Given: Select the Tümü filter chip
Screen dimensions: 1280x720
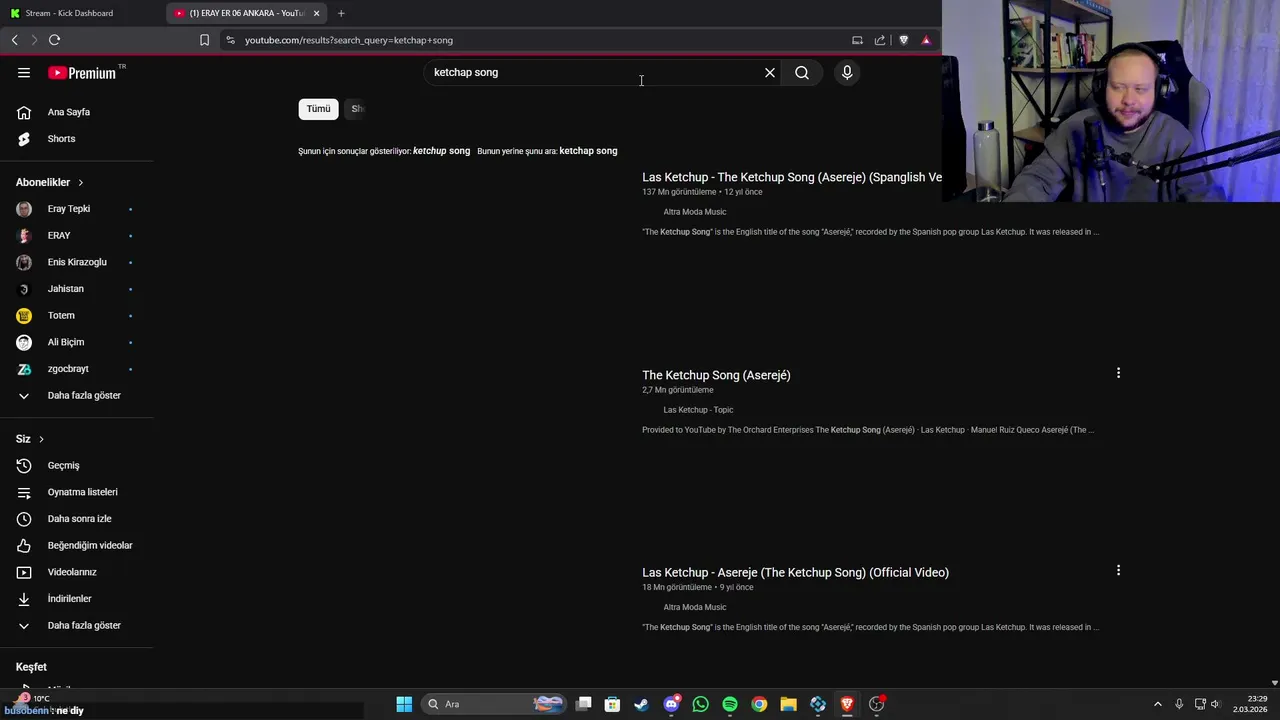Looking at the screenshot, I should pos(318,109).
